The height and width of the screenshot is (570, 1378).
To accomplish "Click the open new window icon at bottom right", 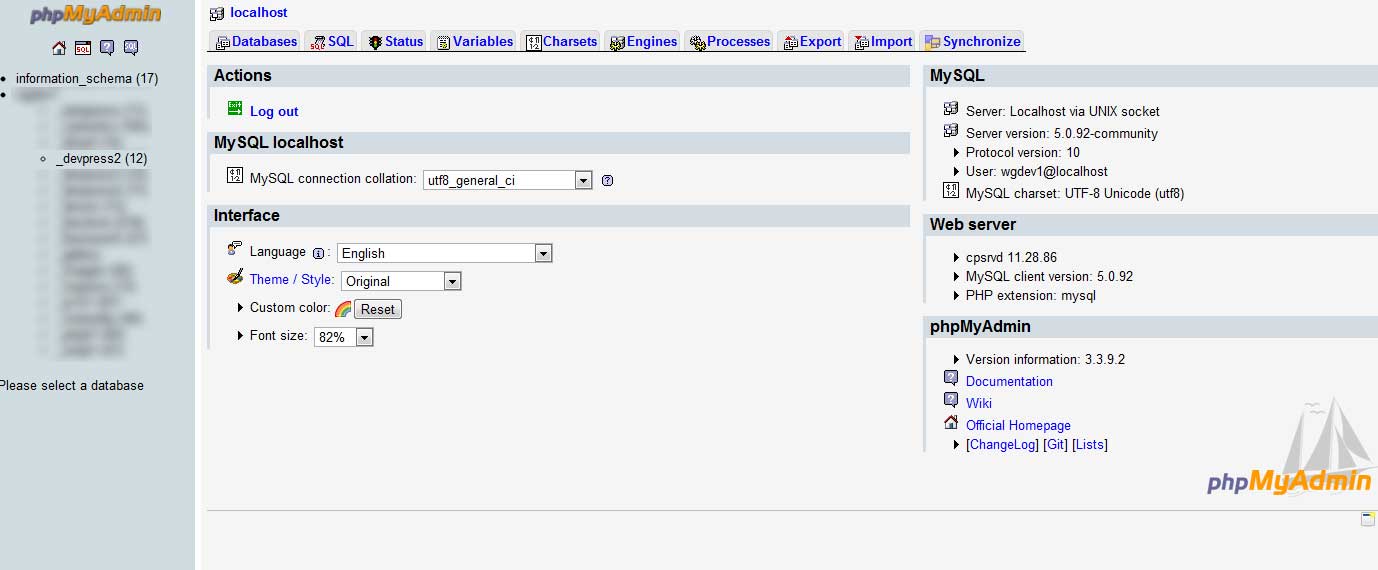I will point(1368,519).
